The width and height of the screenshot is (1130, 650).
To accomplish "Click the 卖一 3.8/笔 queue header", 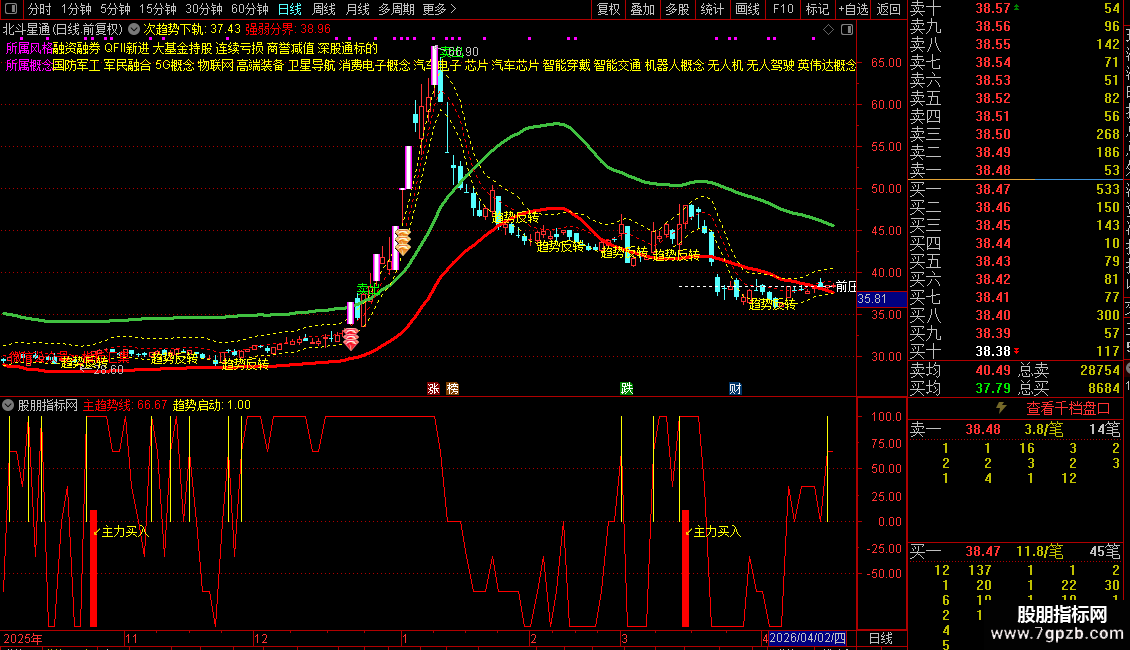I will point(1015,429).
